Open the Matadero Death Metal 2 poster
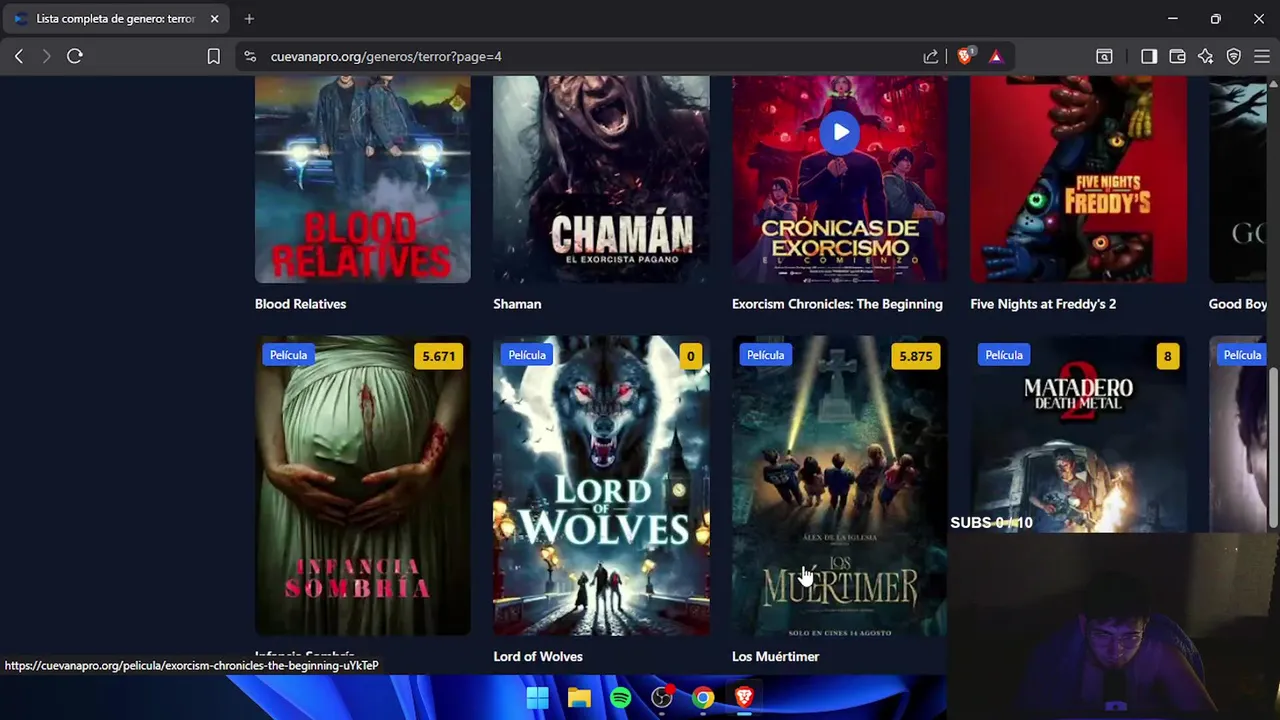The height and width of the screenshot is (720, 1280). point(1078,434)
